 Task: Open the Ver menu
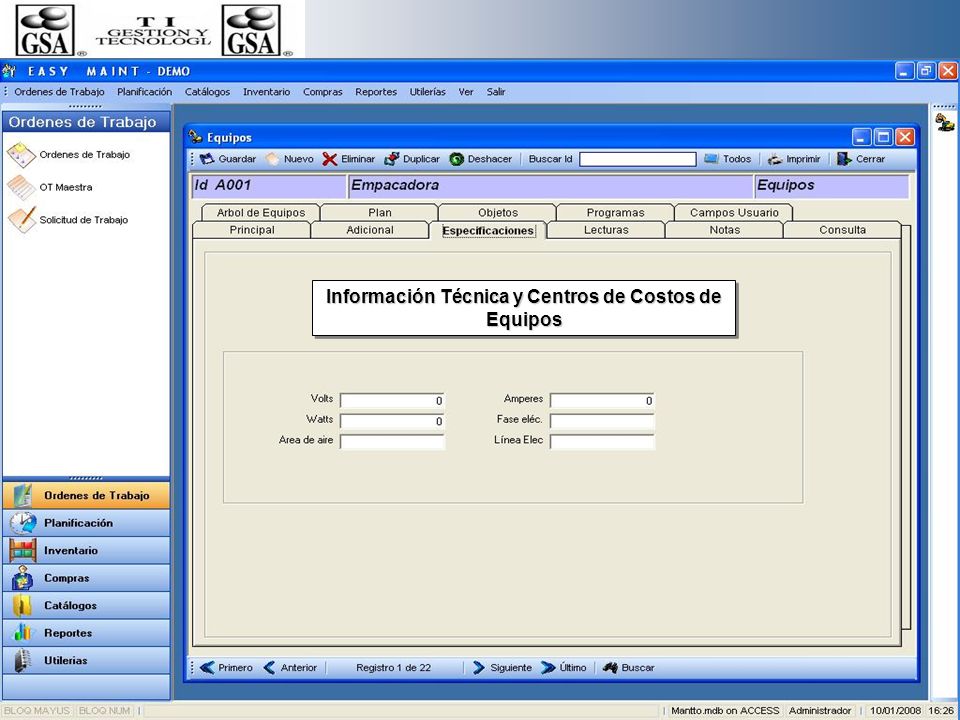point(466,92)
